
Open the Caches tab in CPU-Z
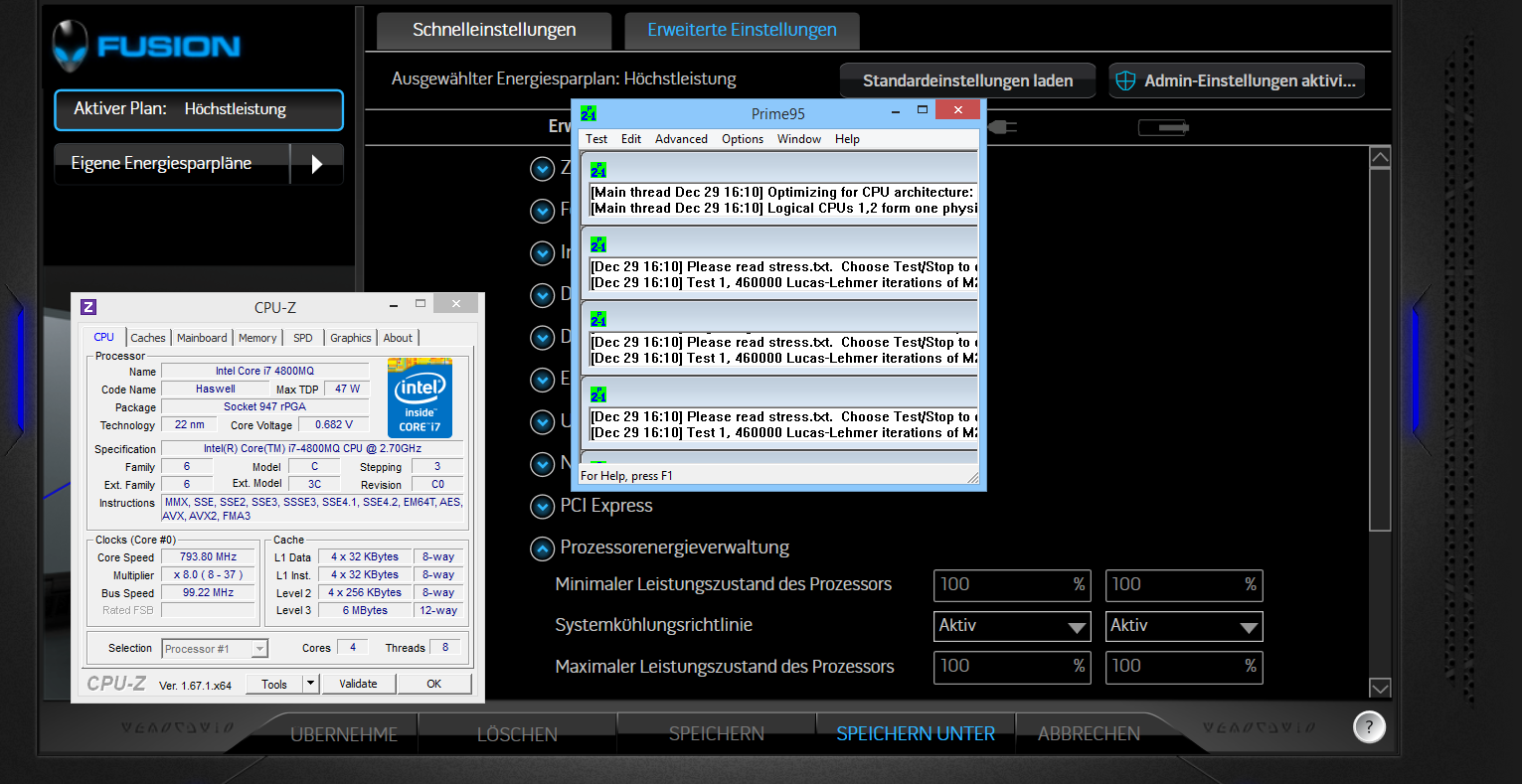[148, 338]
